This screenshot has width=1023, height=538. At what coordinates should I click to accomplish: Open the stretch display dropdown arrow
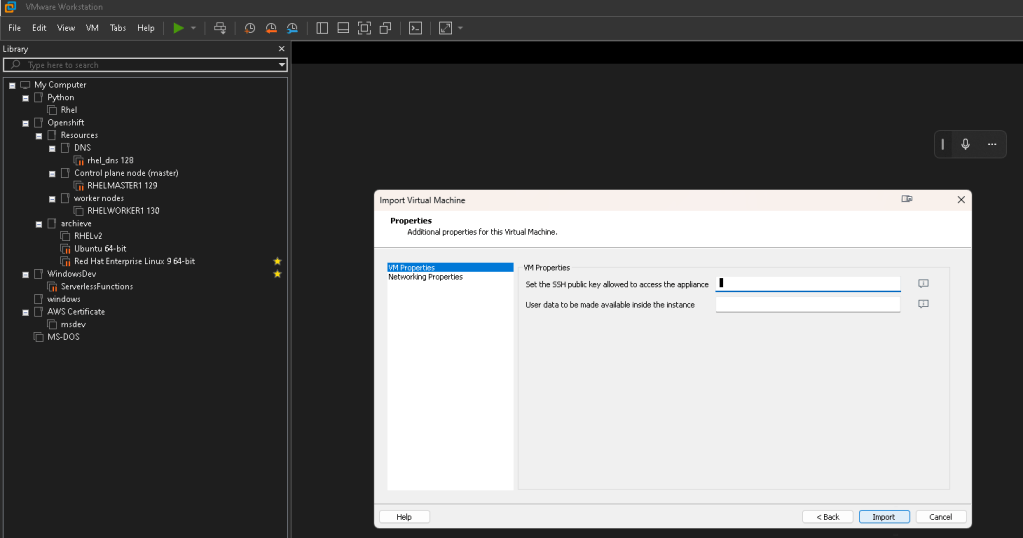pyautogui.click(x=461, y=28)
